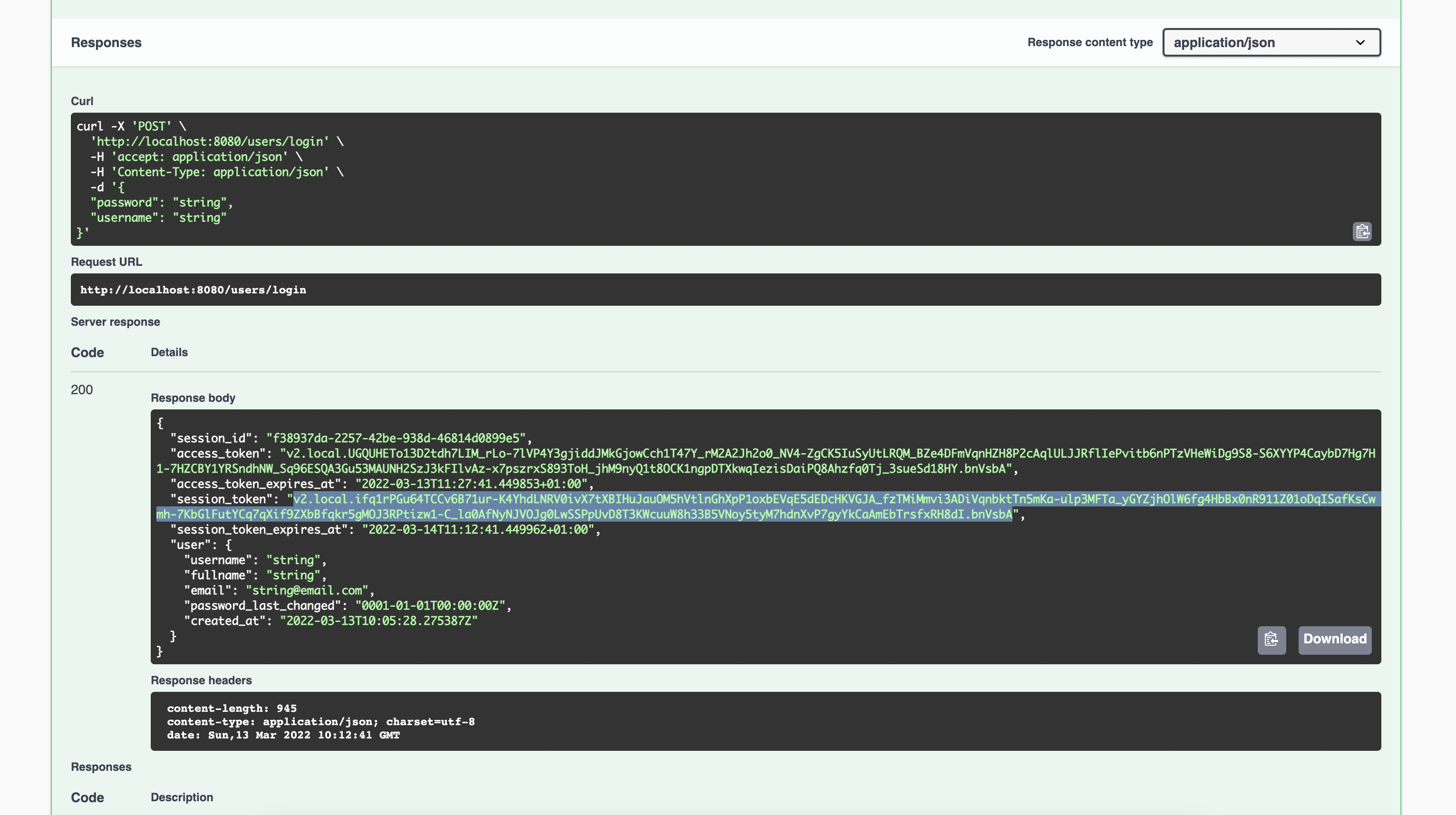Screen dimensions: 1456x815
Task: Click the 200 status code
Action: pyautogui.click(x=82, y=390)
